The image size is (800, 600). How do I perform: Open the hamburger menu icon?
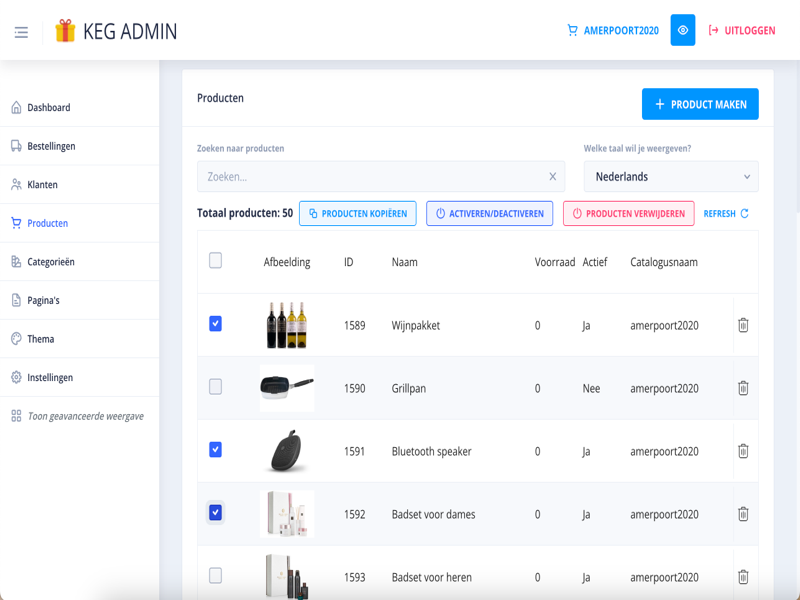point(21,32)
